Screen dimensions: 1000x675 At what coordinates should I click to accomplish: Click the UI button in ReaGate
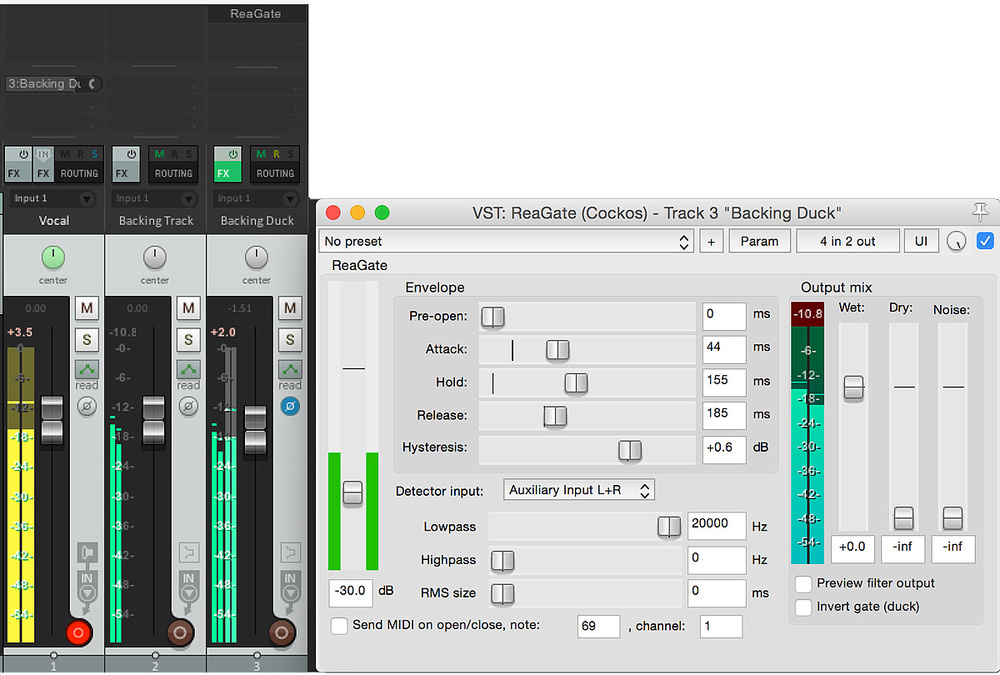pyautogui.click(x=921, y=241)
